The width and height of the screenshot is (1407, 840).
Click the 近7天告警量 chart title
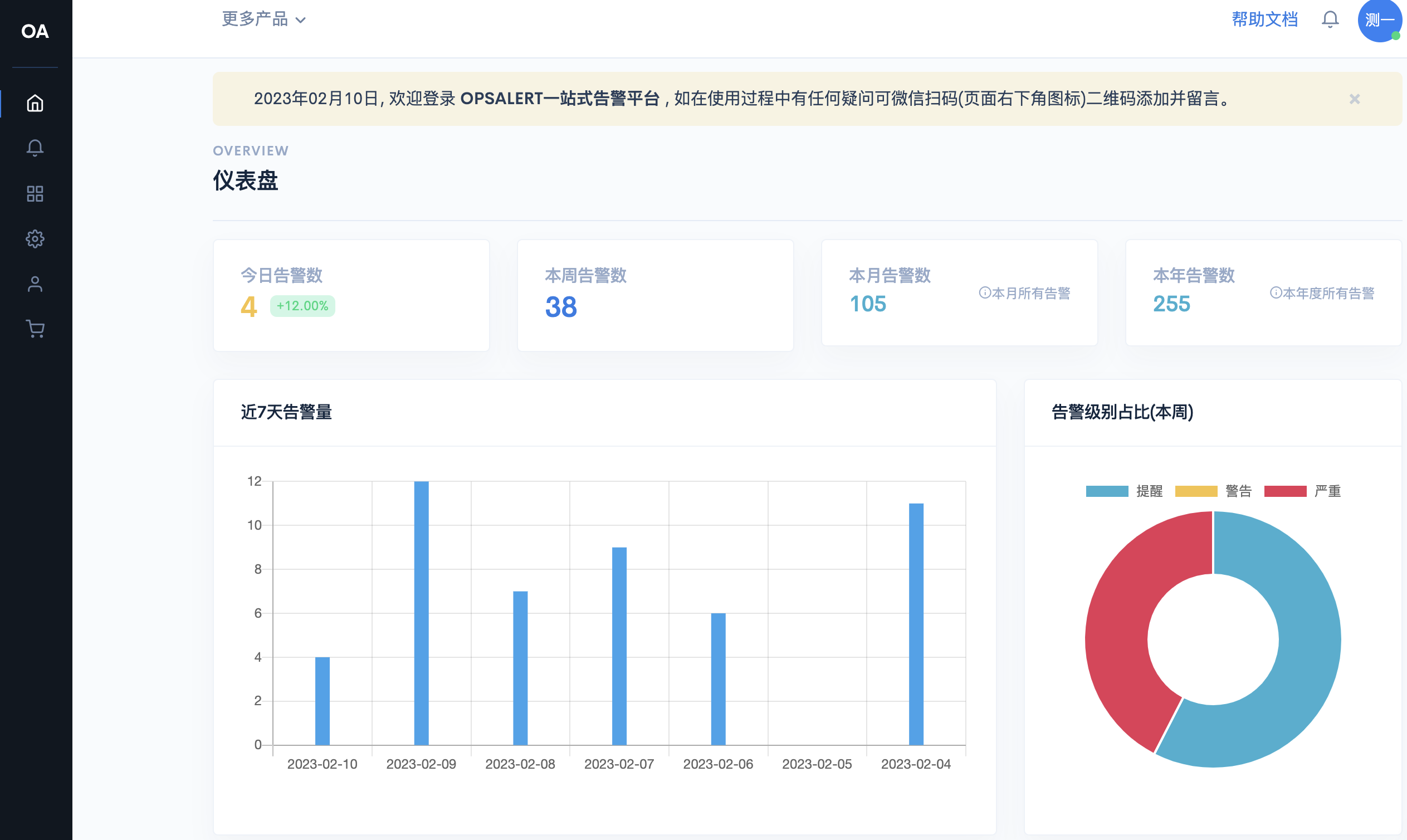[x=286, y=412]
